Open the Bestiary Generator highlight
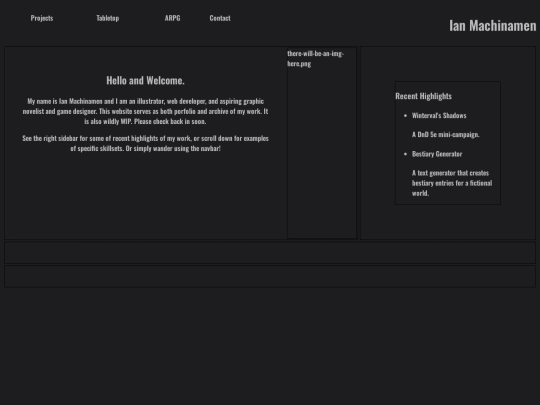The image size is (540, 405). [x=437, y=154]
